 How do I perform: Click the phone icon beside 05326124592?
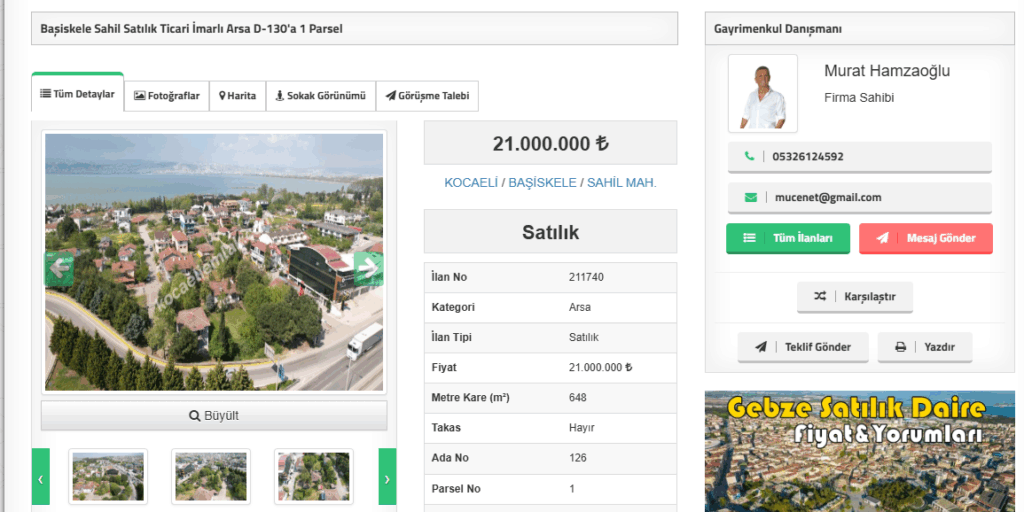tap(750, 157)
